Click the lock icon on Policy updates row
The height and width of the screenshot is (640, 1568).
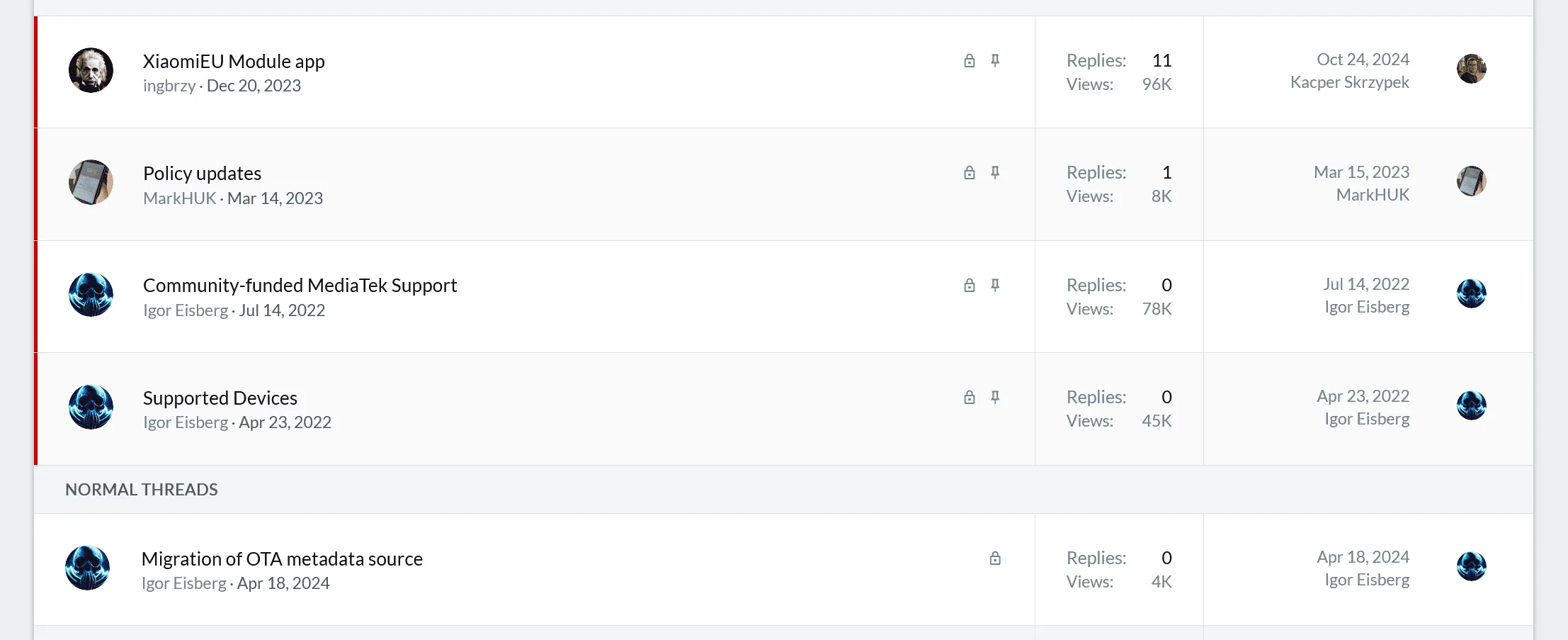[970, 173]
